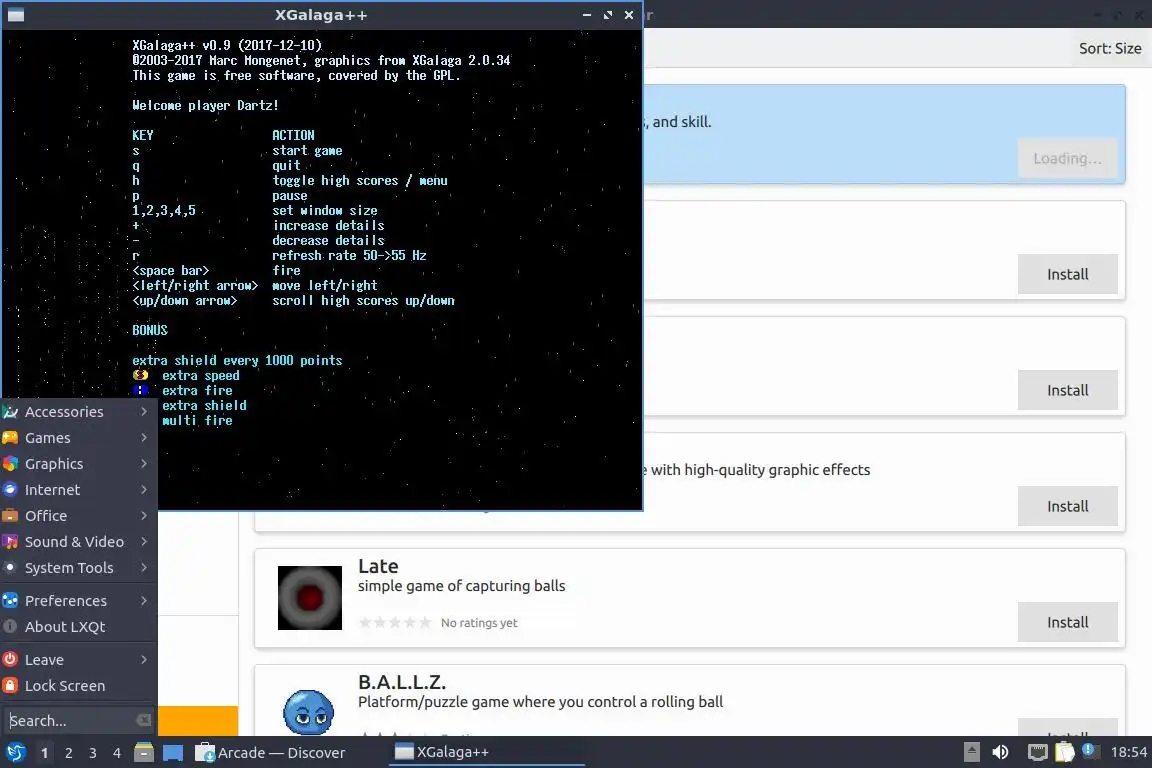This screenshot has width=1152, height=768.
Task: Click the "extra fire" bonus line
Action: [x=197, y=390]
